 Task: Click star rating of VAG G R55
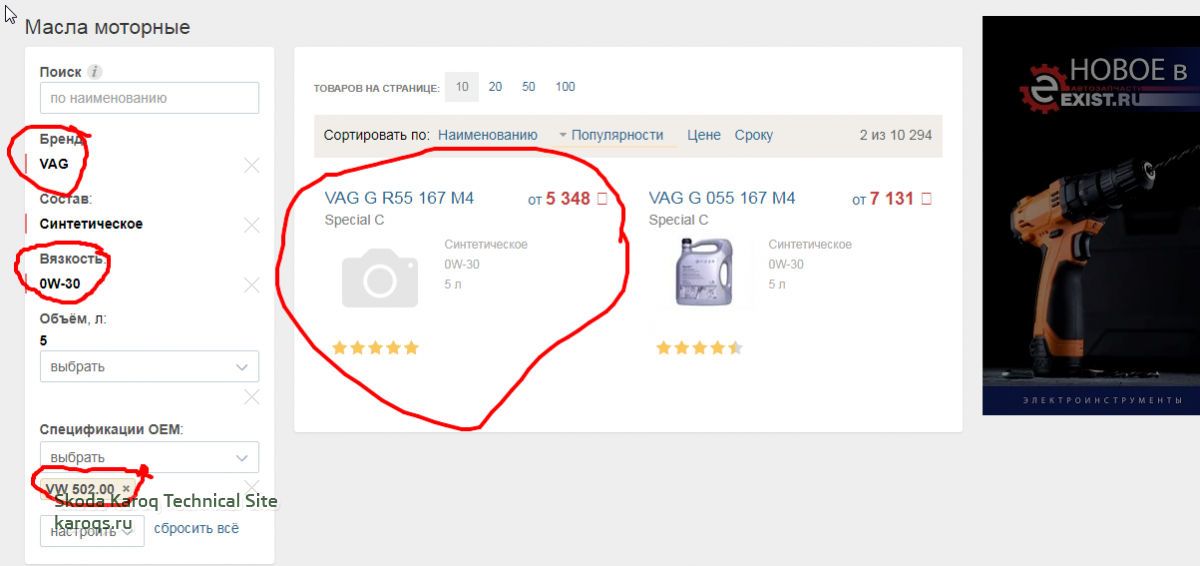(375, 348)
